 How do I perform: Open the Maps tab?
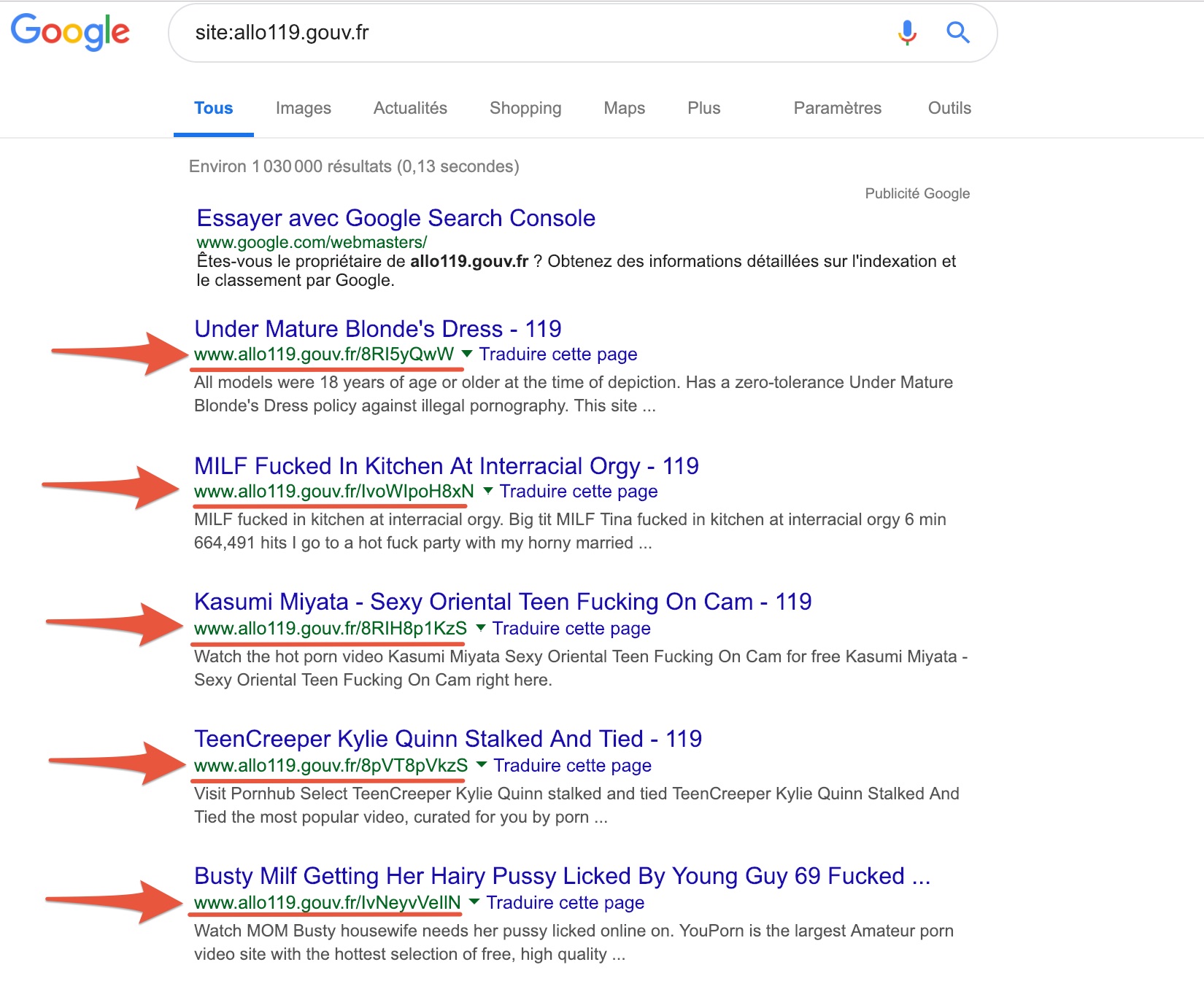point(625,108)
